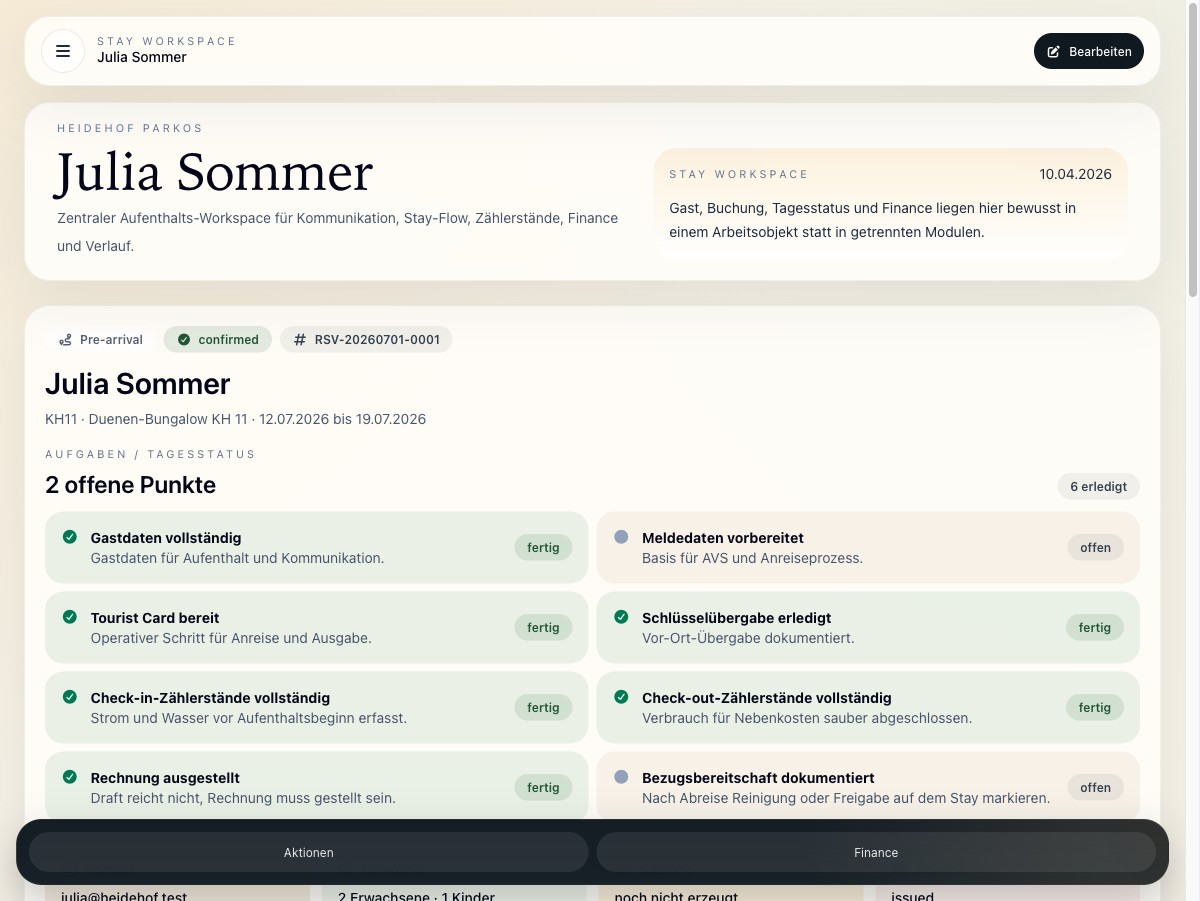Click the hash icon beside the reservation number
This screenshot has height=901, width=1200.
298,339
